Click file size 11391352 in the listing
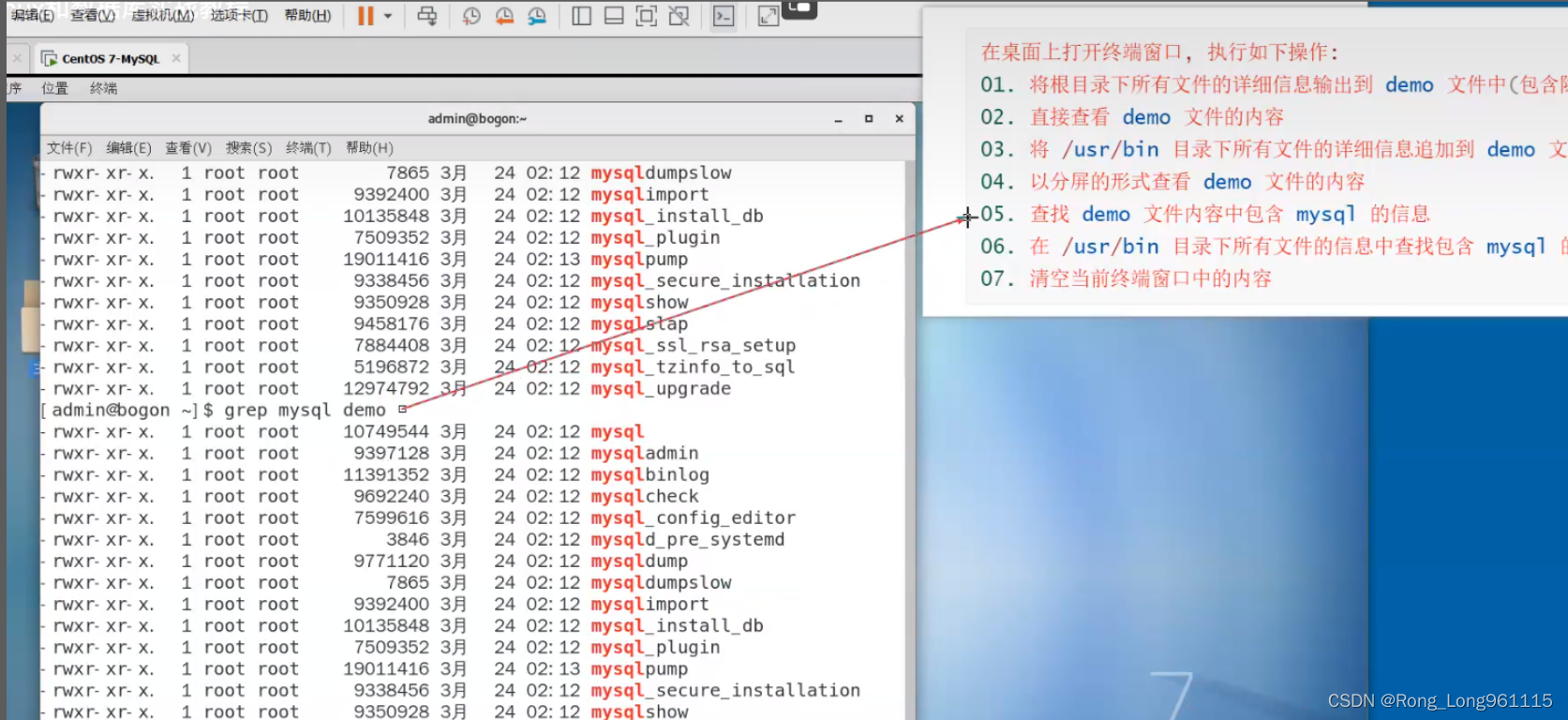Screen dimensions: 1568x720 pos(386,475)
